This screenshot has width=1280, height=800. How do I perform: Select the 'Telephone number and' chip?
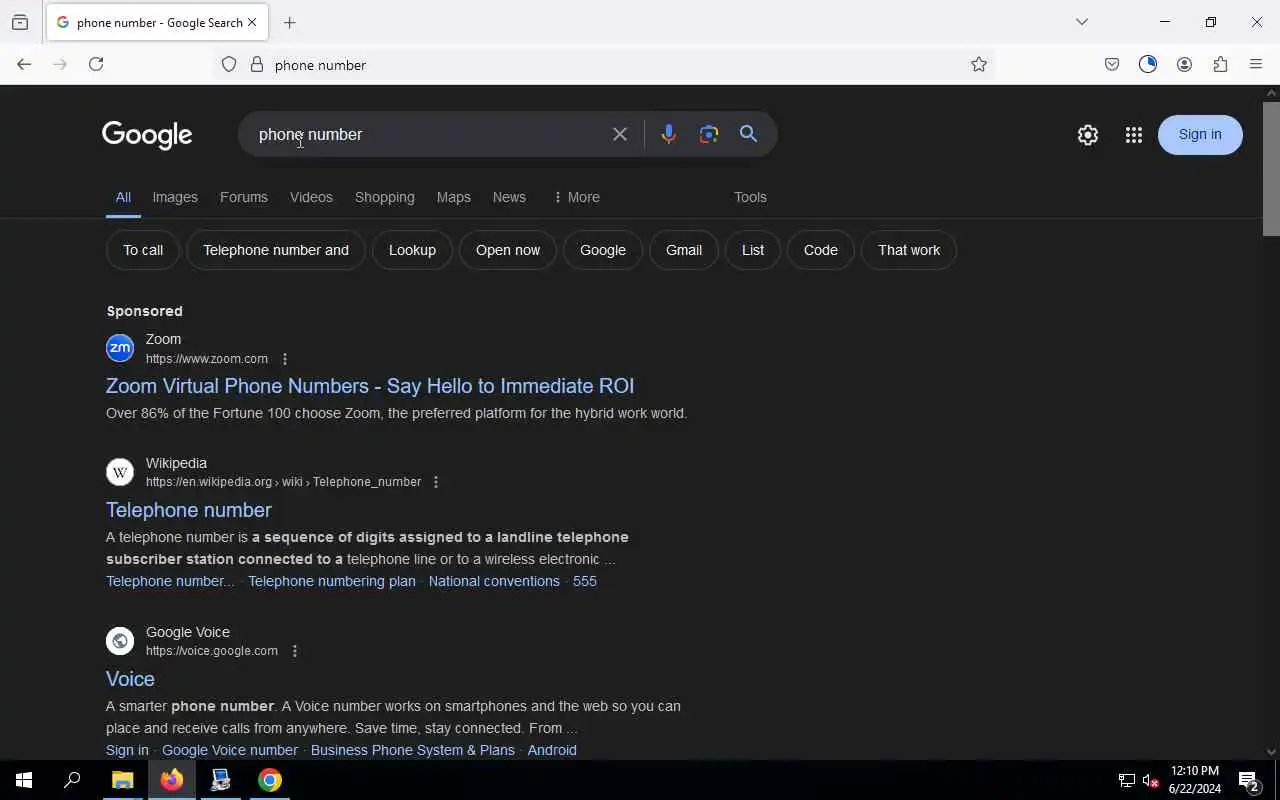(x=276, y=250)
